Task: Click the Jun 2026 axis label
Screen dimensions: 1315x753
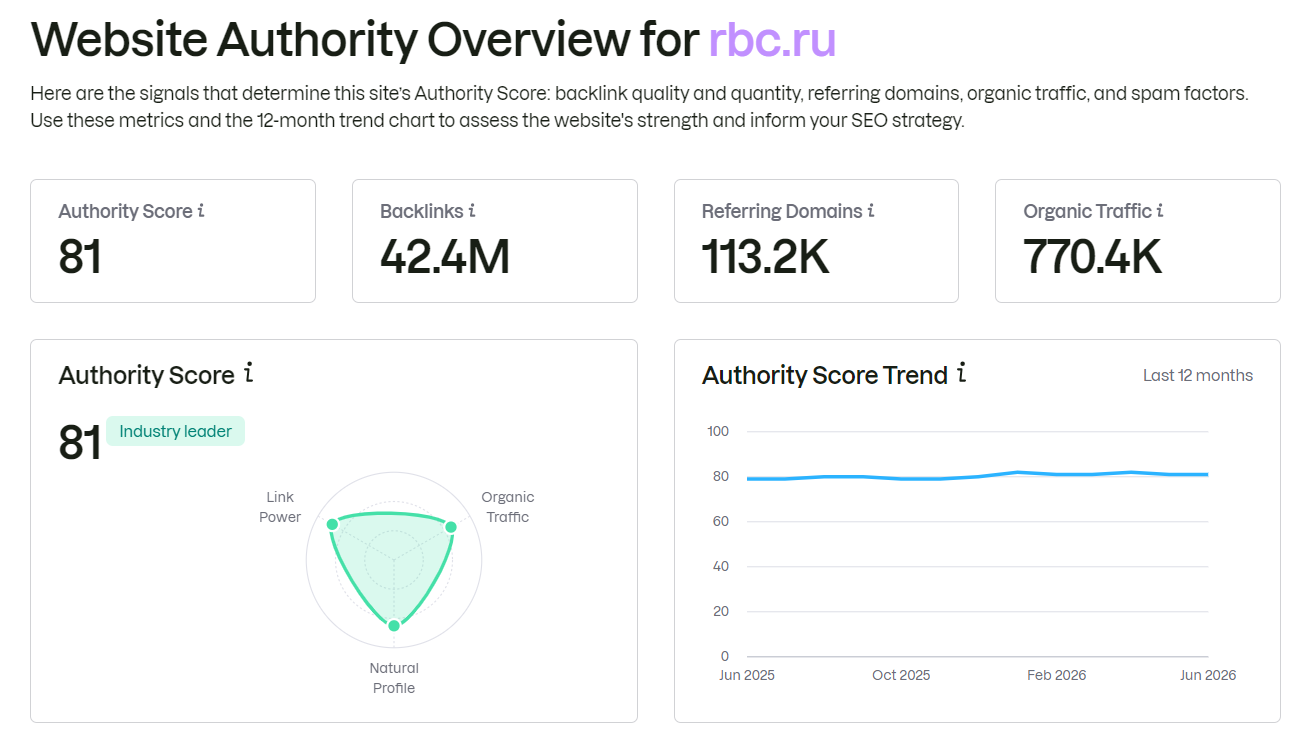Action: [1208, 675]
